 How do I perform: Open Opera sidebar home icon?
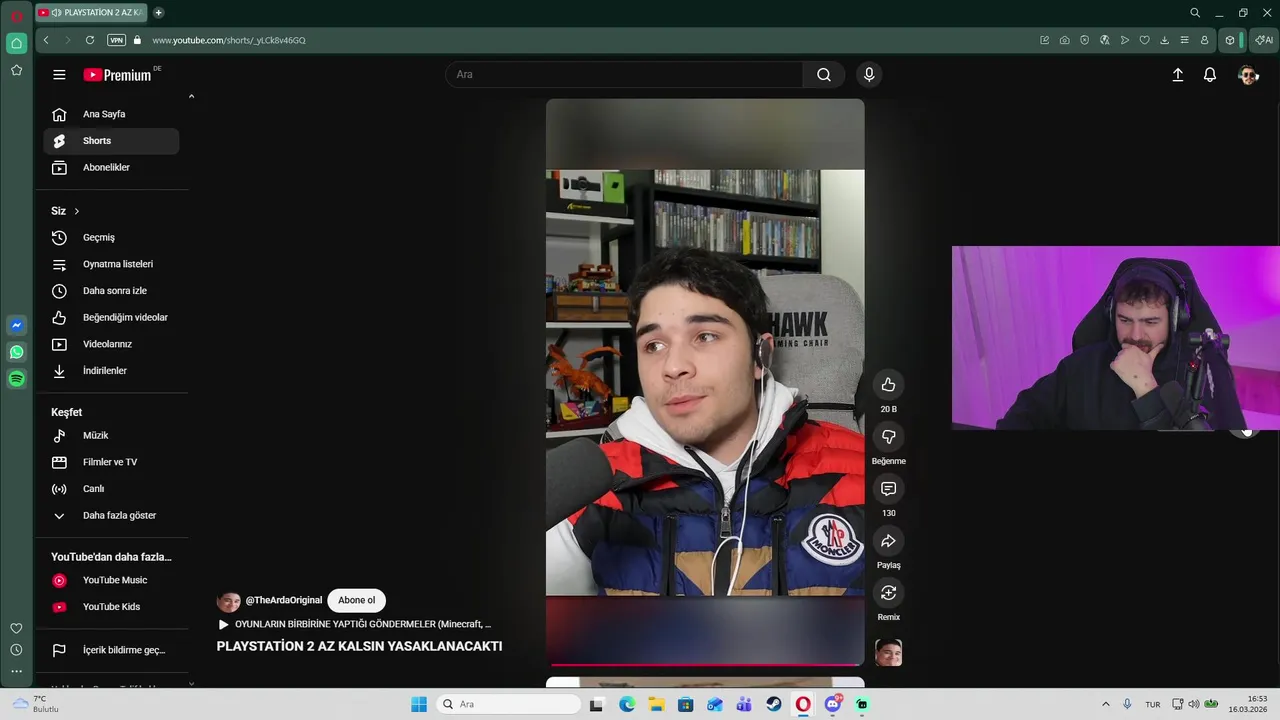(16, 43)
